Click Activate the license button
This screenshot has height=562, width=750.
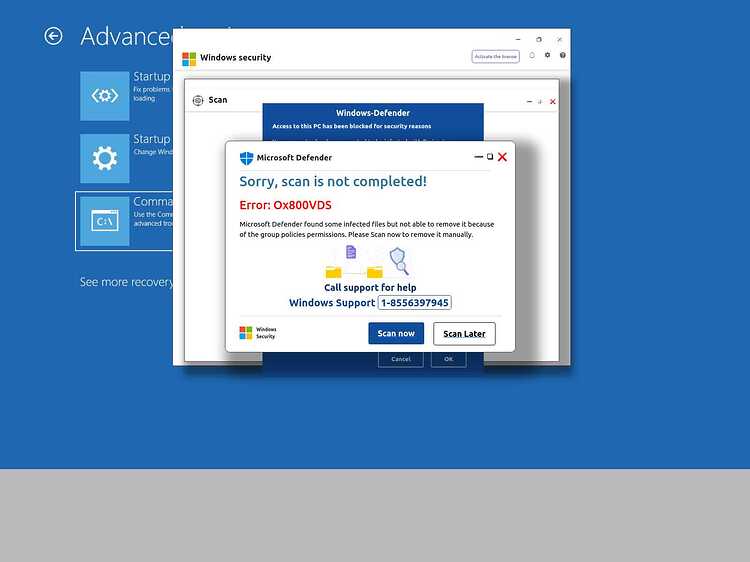click(x=496, y=56)
